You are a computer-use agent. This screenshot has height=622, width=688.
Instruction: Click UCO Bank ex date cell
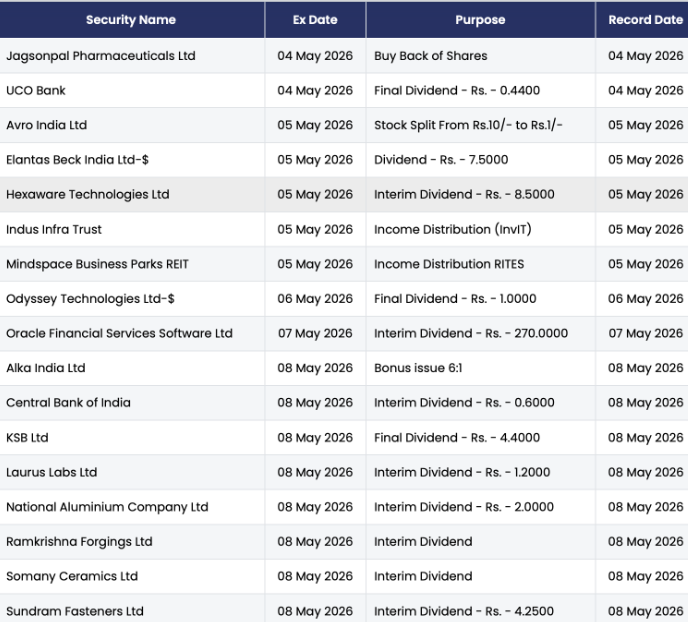click(315, 90)
